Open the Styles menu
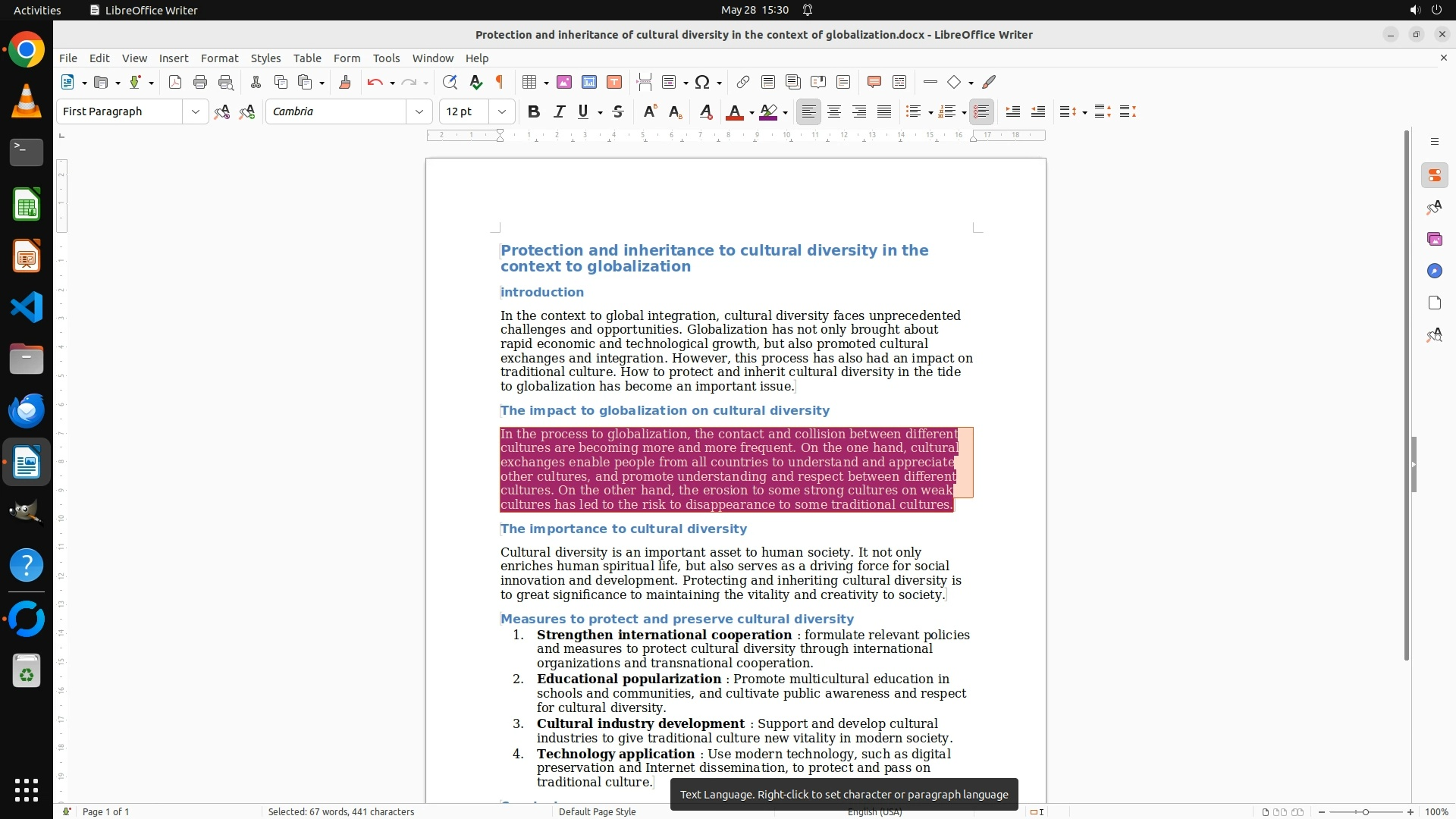The height and width of the screenshot is (819, 1456). click(x=265, y=58)
